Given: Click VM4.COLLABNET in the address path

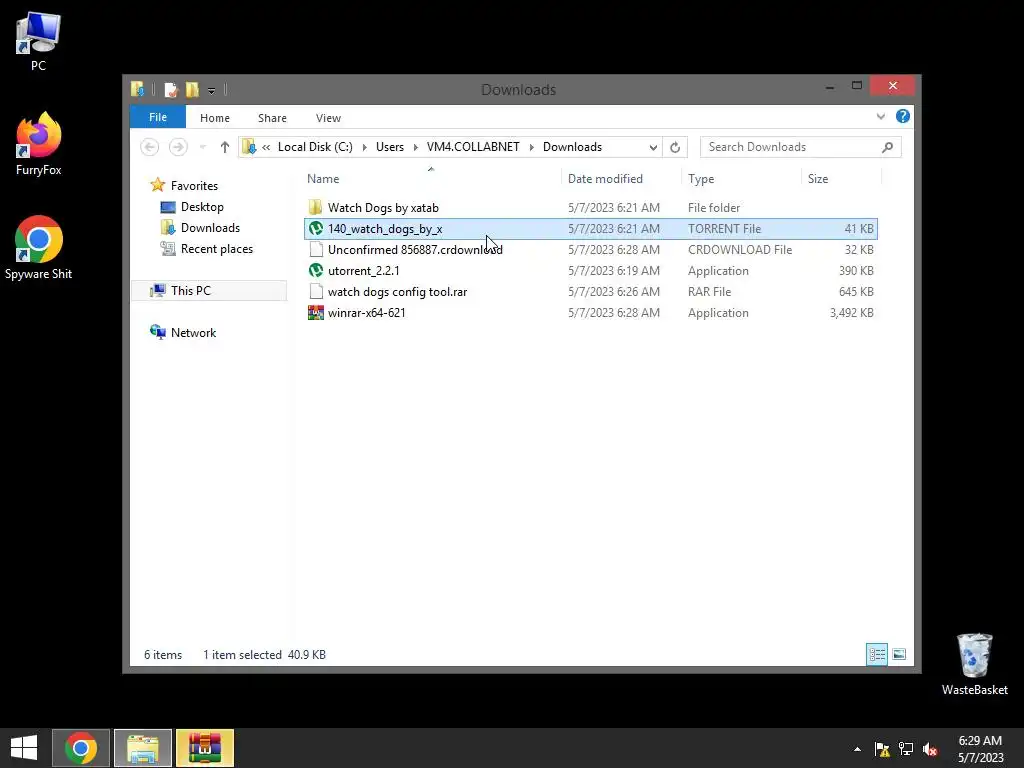Looking at the screenshot, I should click(473, 147).
